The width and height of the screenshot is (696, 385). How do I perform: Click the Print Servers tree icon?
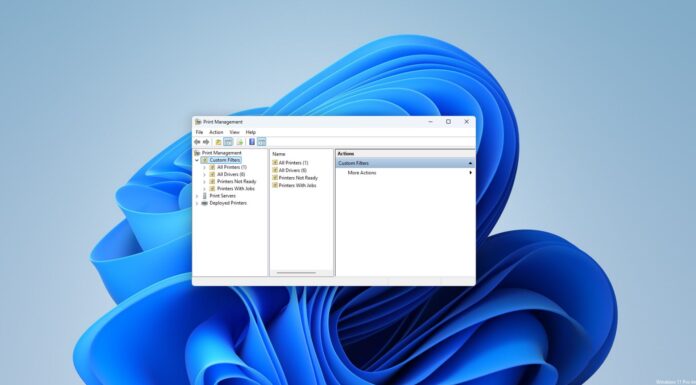tap(205, 196)
